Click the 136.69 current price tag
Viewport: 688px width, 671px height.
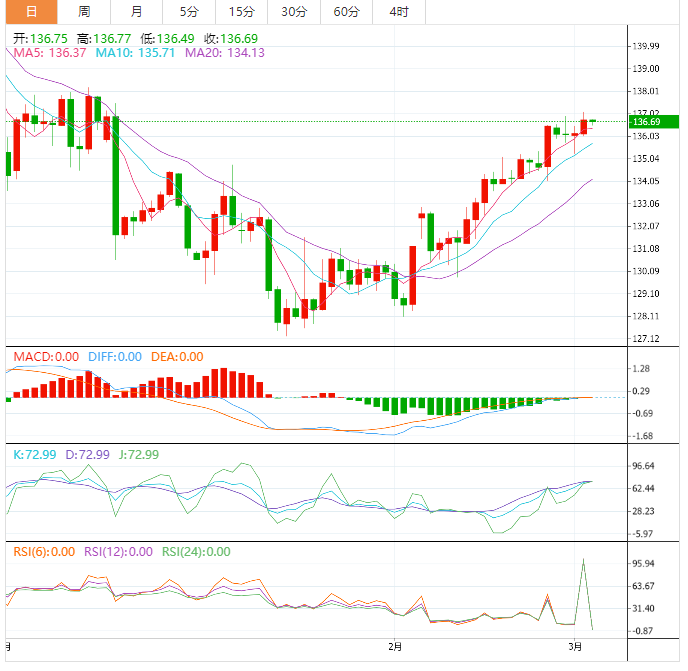coord(645,122)
